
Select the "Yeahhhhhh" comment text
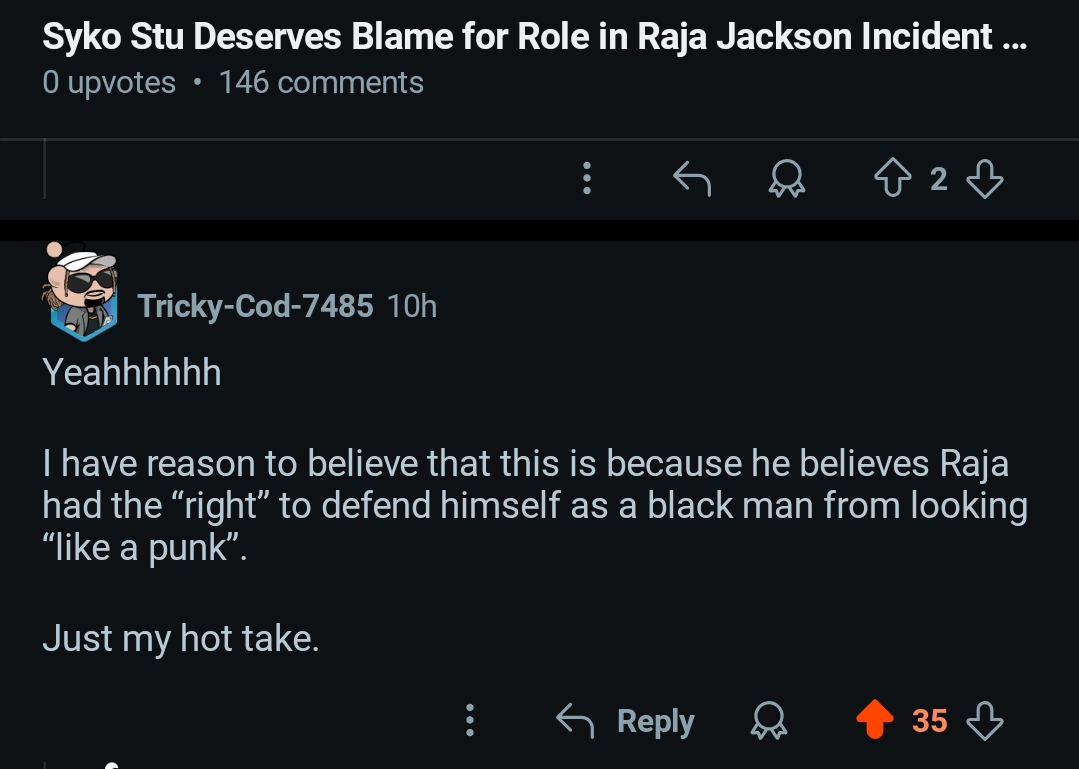132,372
